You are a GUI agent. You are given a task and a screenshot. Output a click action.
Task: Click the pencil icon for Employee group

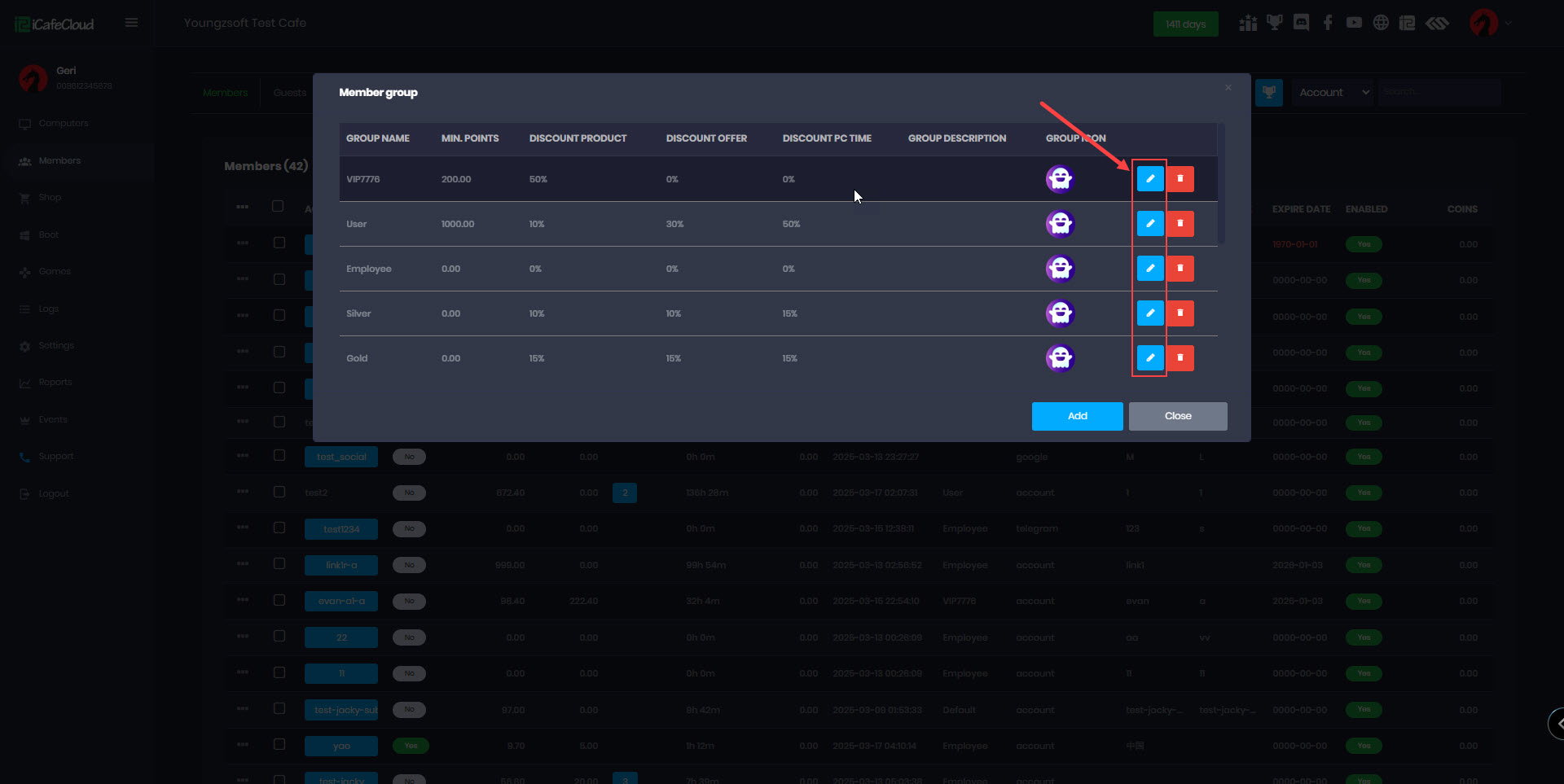pos(1149,269)
